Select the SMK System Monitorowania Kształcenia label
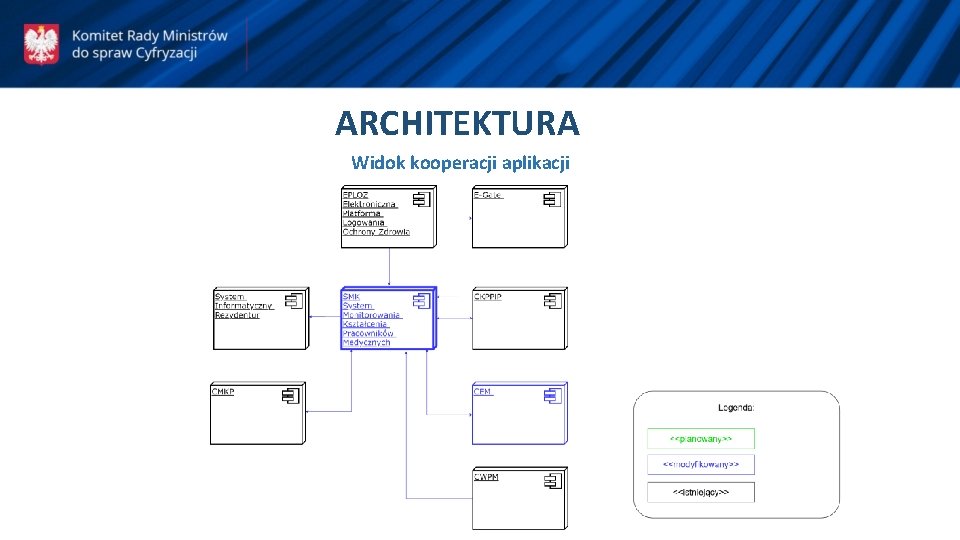 point(372,320)
